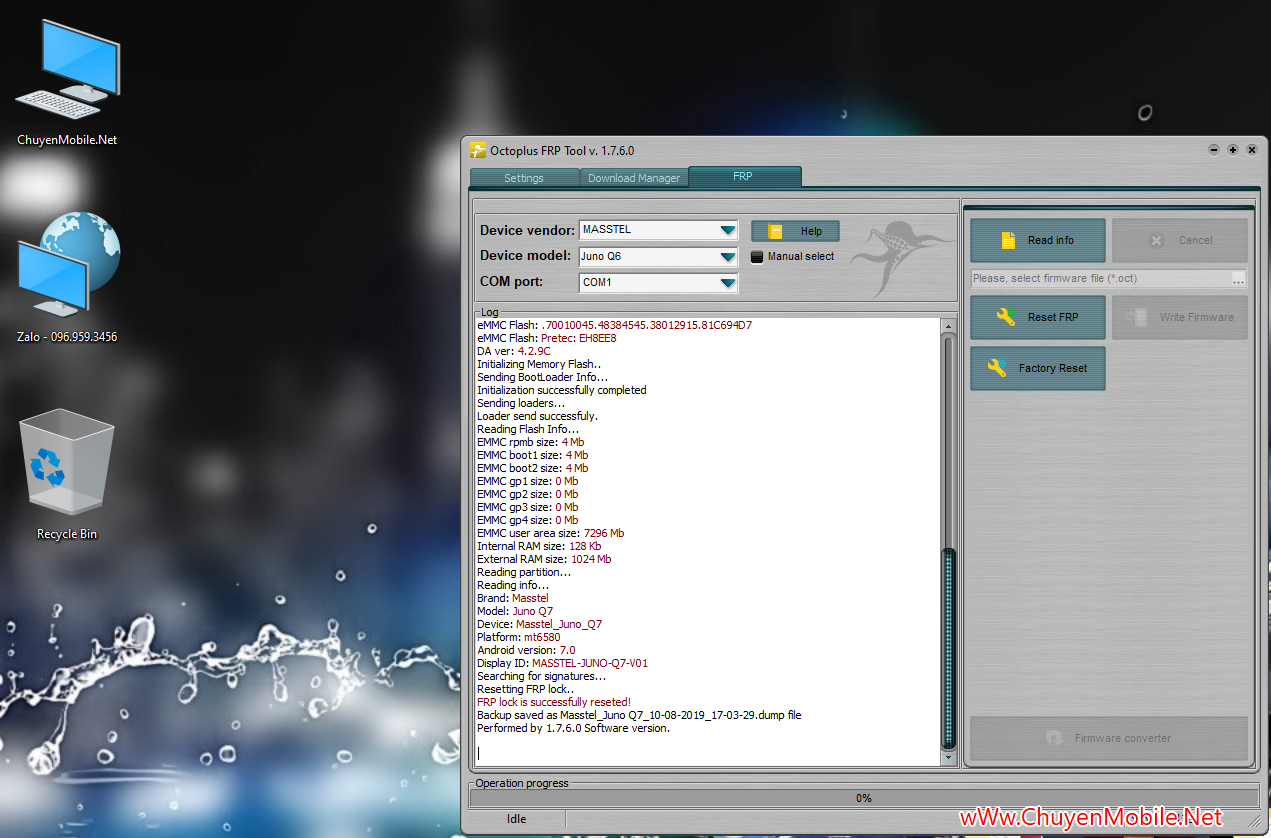
Task: Click the yellow Help book icon
Action: click(775, 231)
